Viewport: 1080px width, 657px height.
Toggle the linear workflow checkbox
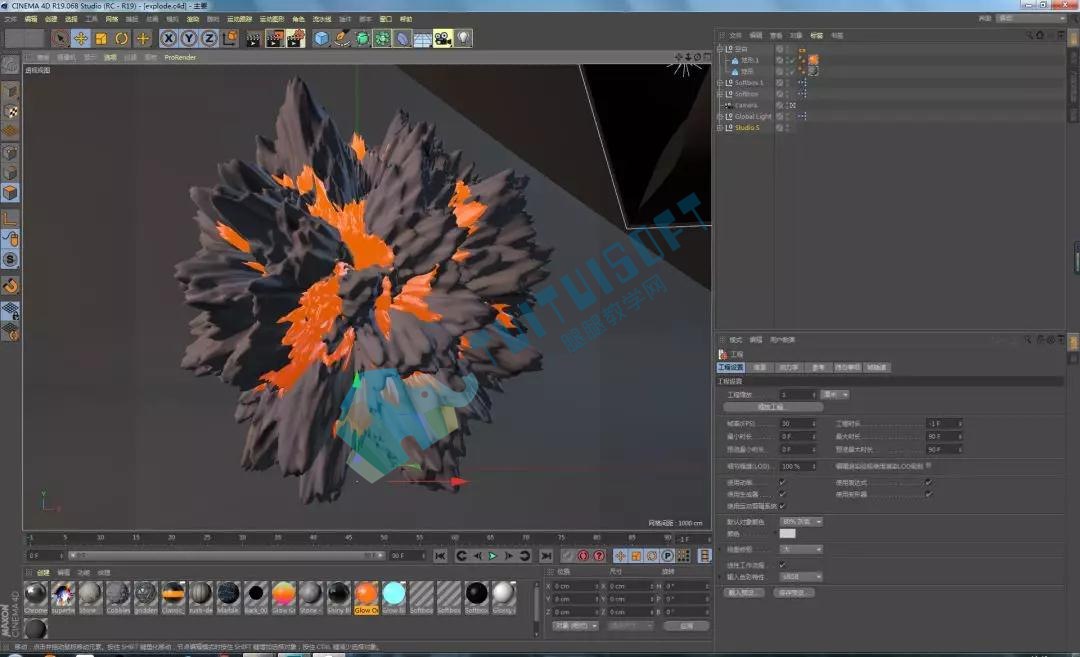(x=782, y=564)
